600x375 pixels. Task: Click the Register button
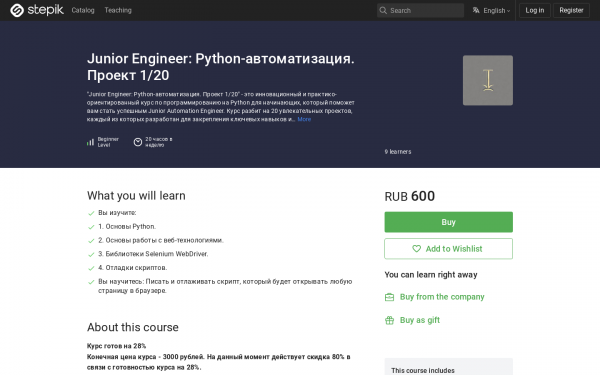(x=571, y=10)
